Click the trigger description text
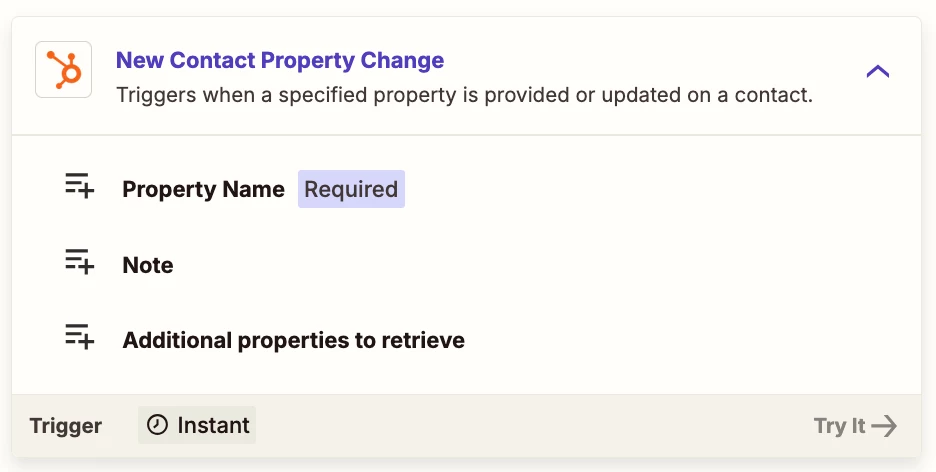Screen dimensions: 936x472 (464, 95)
